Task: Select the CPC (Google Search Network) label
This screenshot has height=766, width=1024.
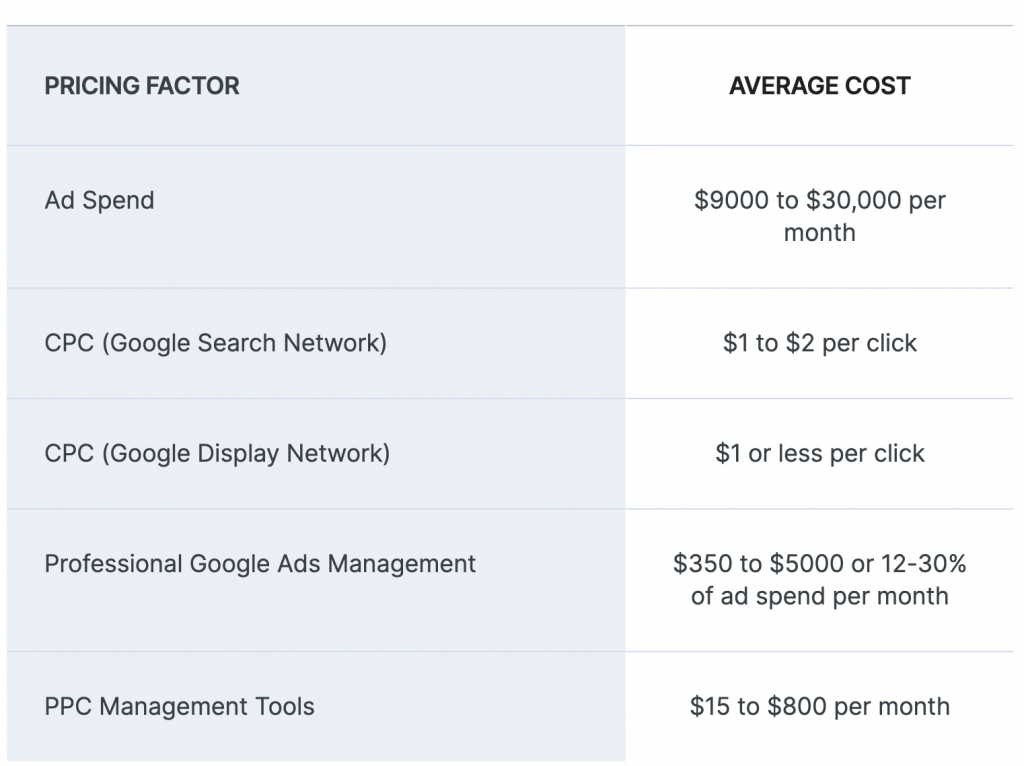Action: click(x=215, y=343)
